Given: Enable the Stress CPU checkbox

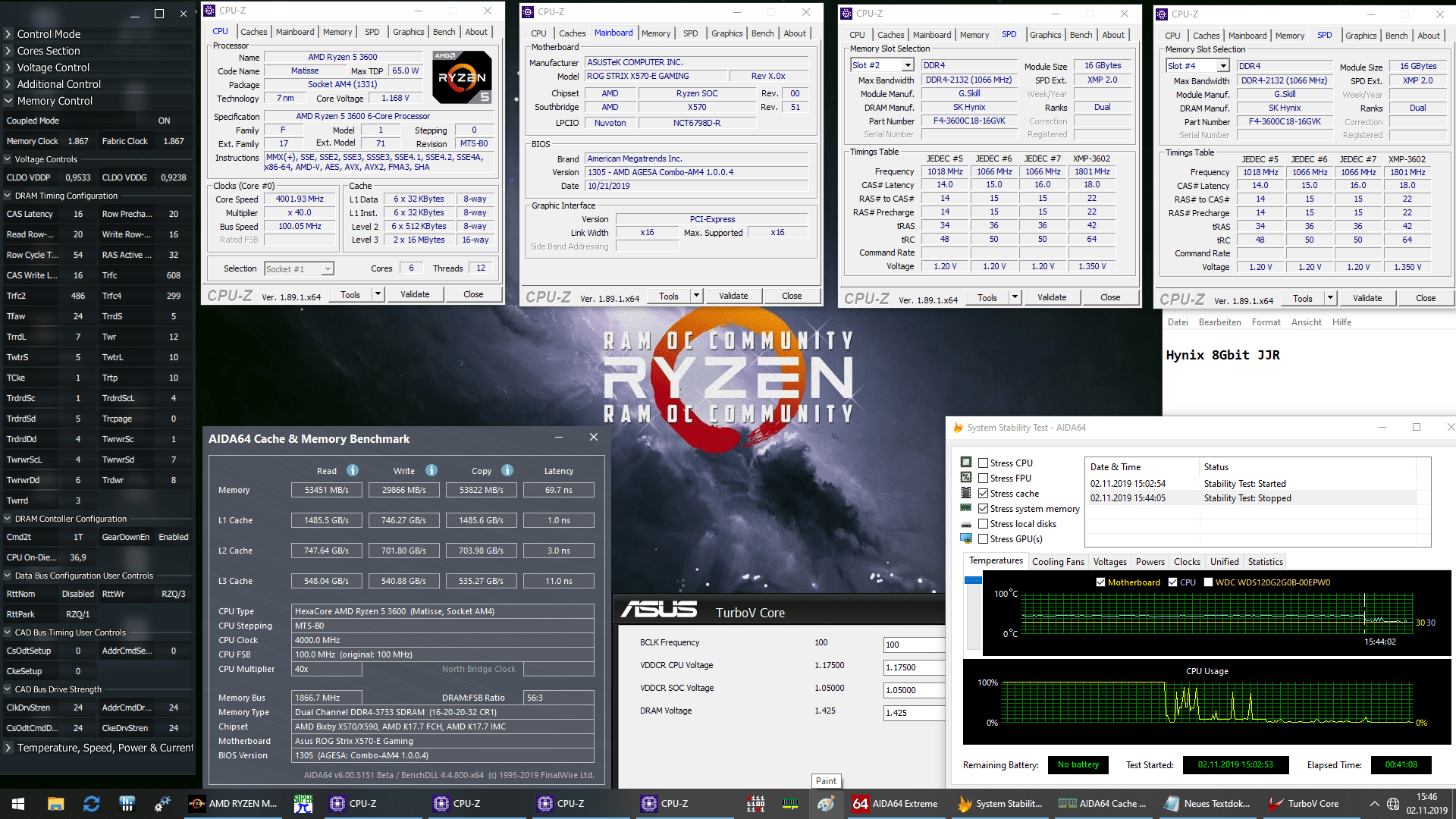Looking at the screenshot, I should click(983, 463).
